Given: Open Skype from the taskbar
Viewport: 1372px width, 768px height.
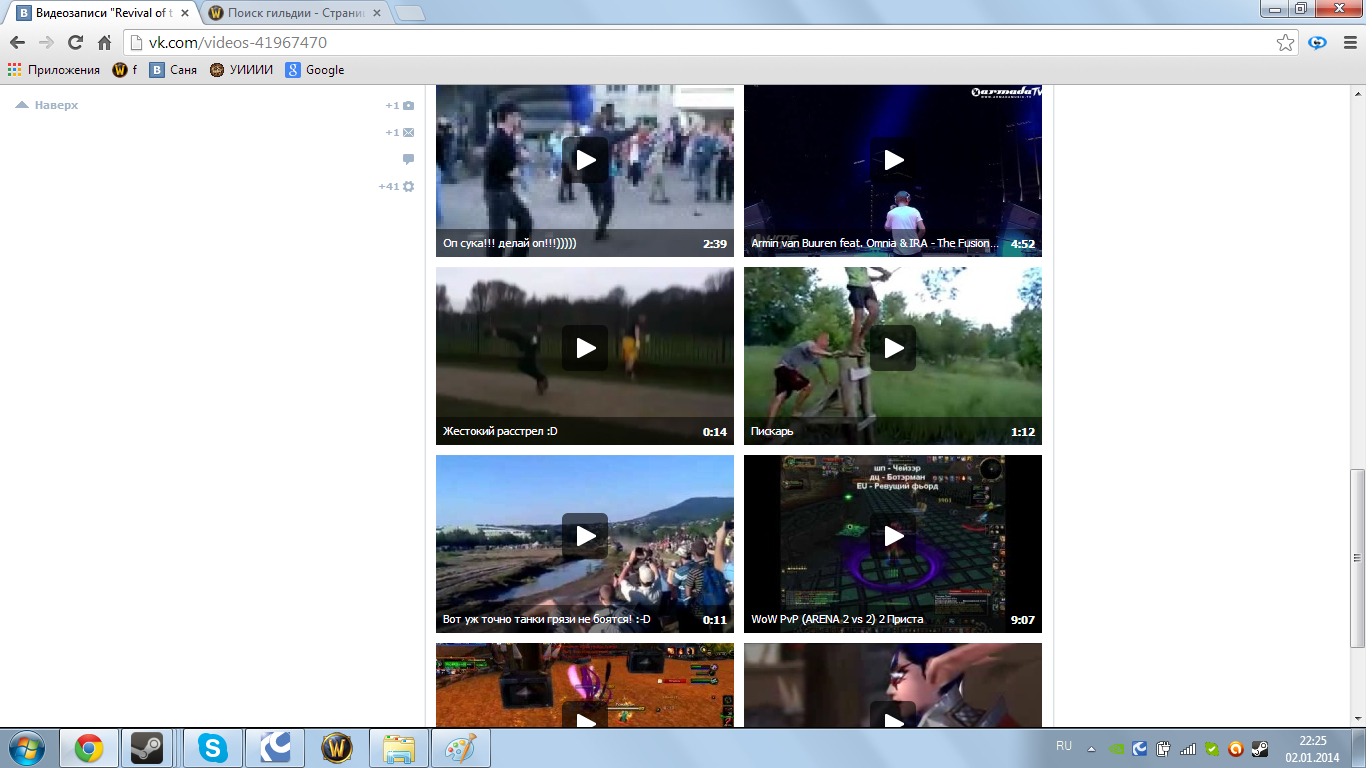Looking at the screenshot, I should point(213,748).
